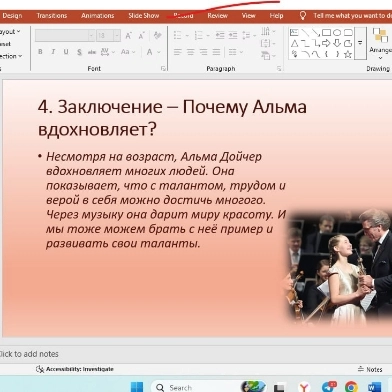The image size is (392, 392).
Task: Select the Rounded Rectangle shape
Action: (x=348, y=32)
